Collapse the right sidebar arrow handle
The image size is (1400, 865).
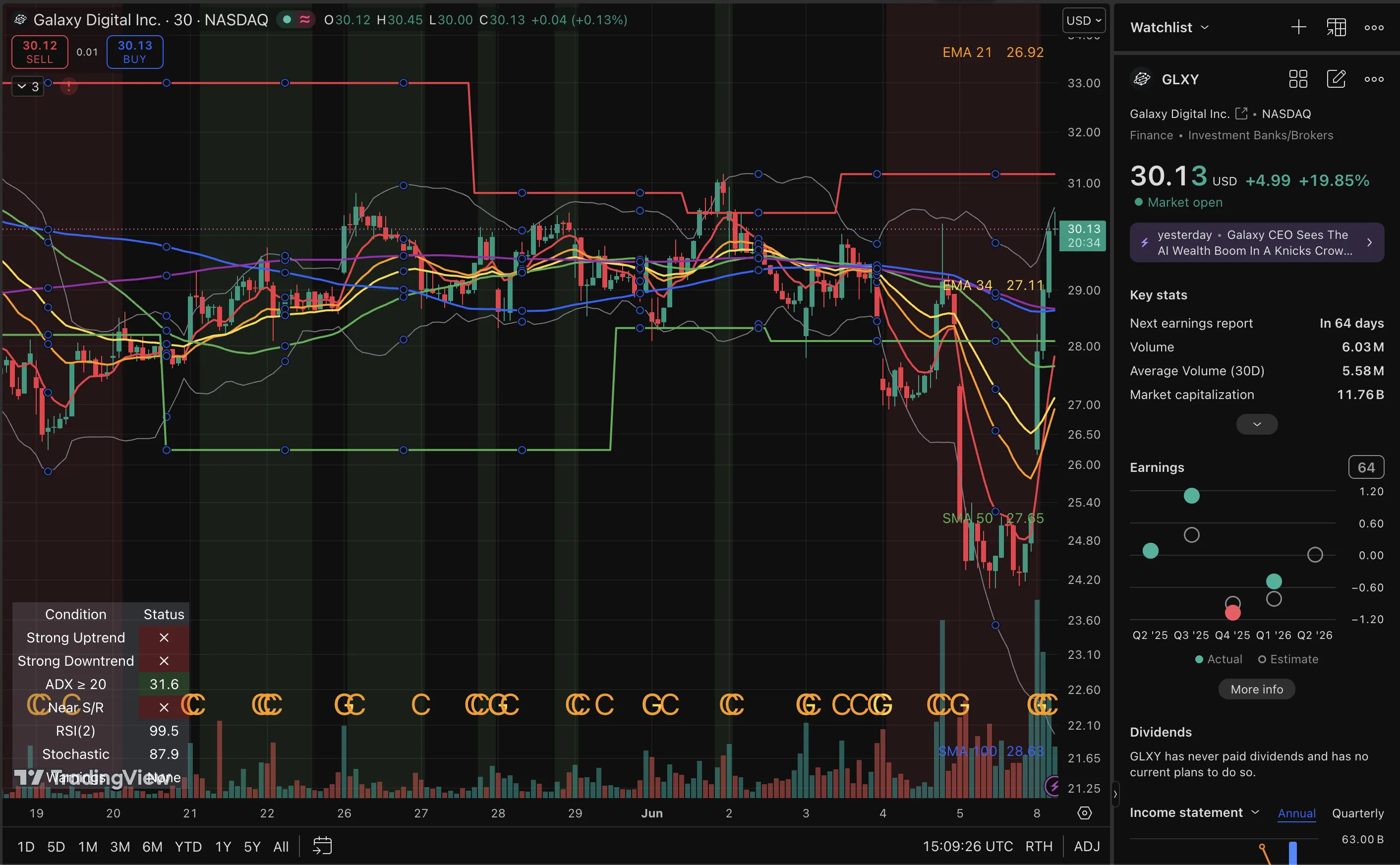(1115, 794)
